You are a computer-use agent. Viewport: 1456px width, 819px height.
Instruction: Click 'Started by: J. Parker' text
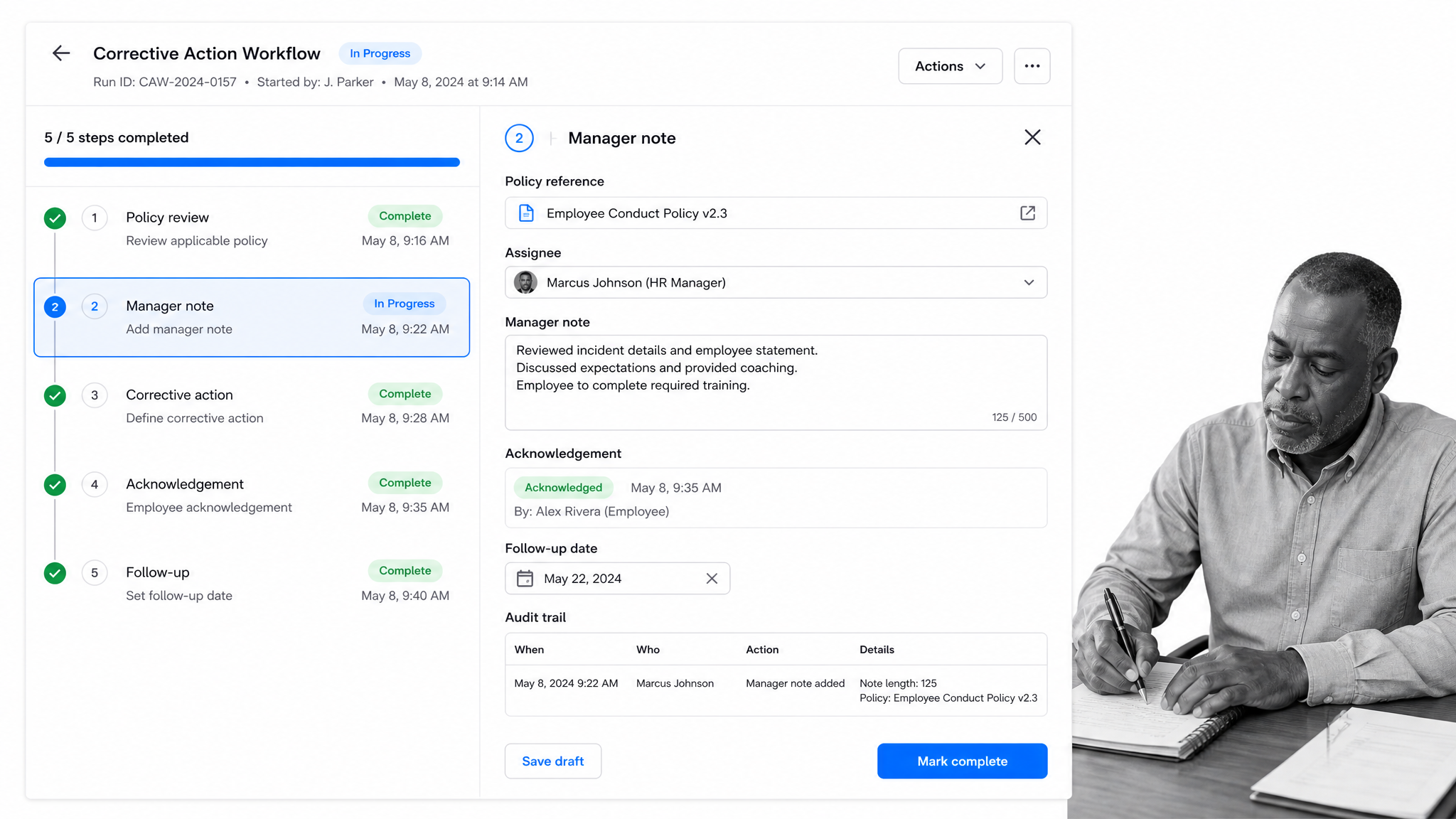point(315,82)
